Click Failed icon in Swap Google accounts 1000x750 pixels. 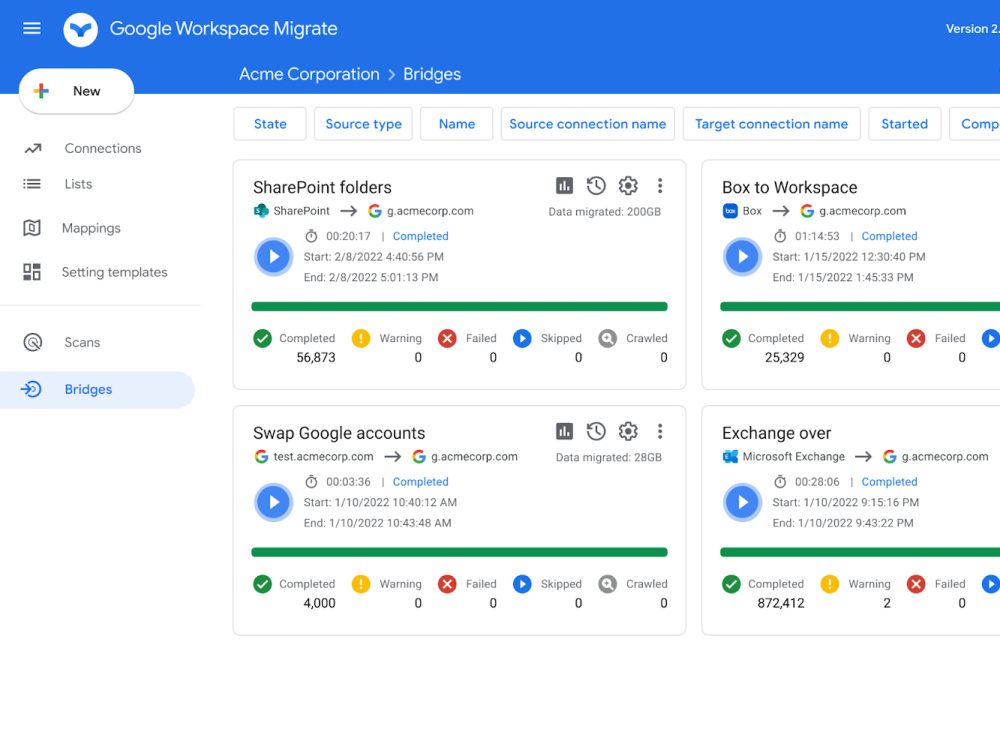(447, 584)
